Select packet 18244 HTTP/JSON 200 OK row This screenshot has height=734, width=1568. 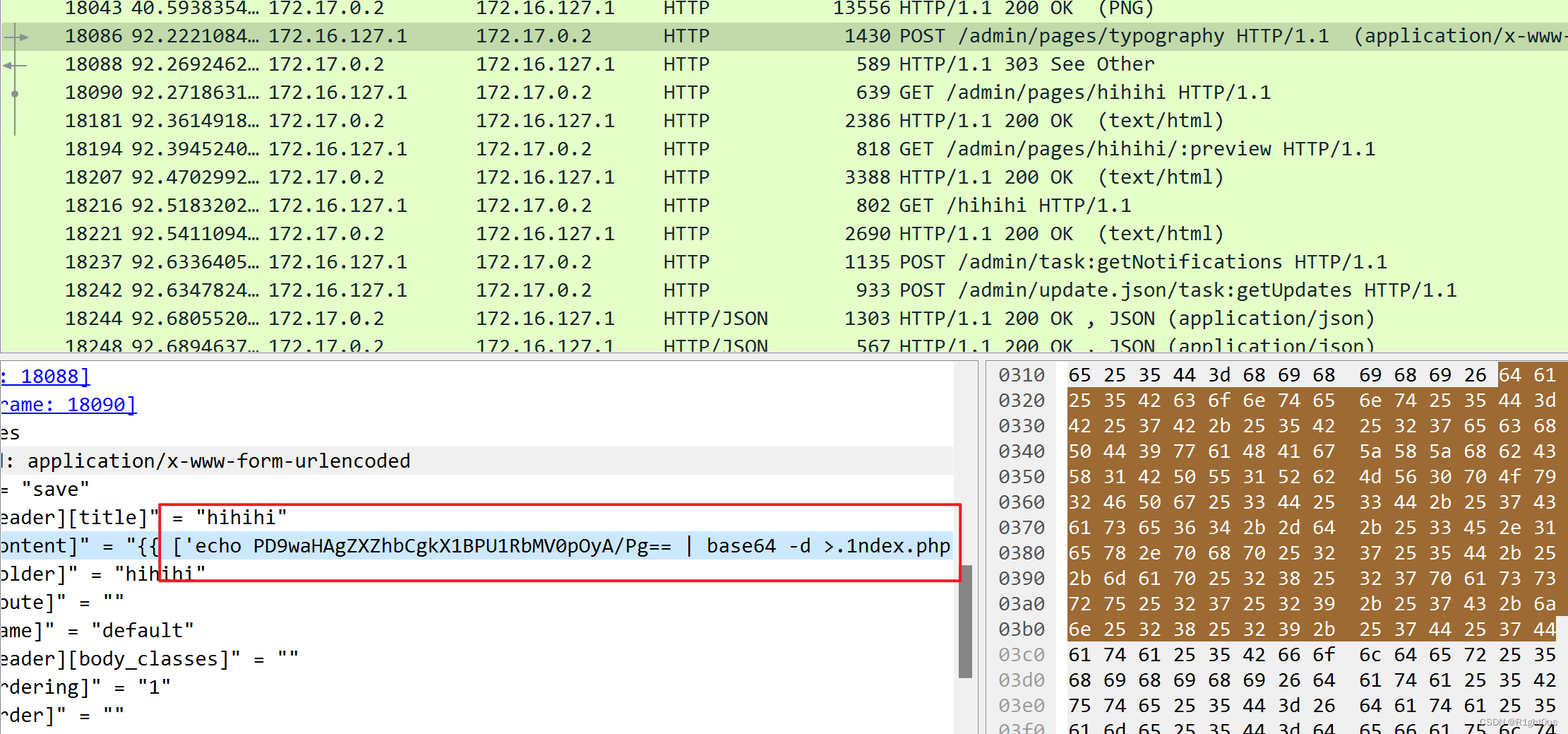coord(784,319)
